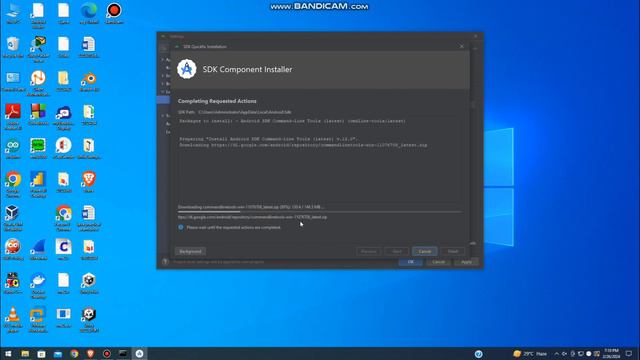
Task: Open the taskbar clock and date
Action: pos(611,353)
